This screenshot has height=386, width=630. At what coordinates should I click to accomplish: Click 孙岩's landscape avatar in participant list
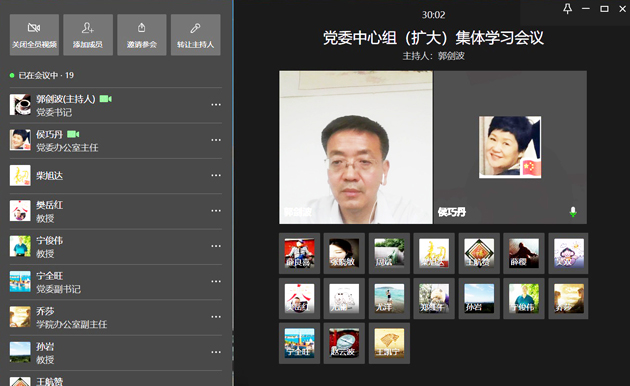point(20,352)
